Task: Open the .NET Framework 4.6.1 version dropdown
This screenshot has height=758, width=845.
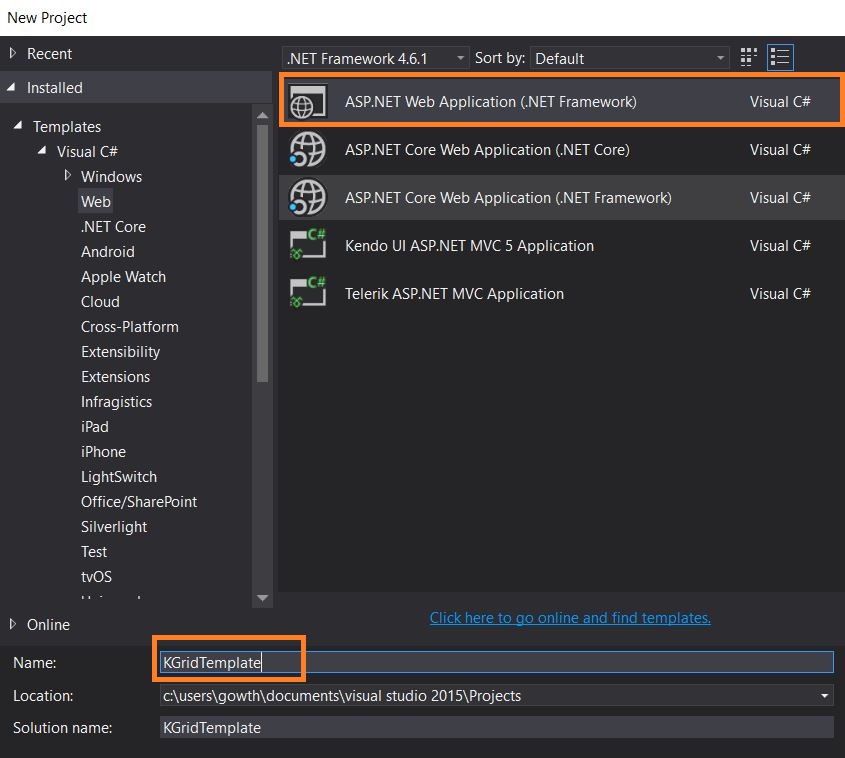Action: 459,58
